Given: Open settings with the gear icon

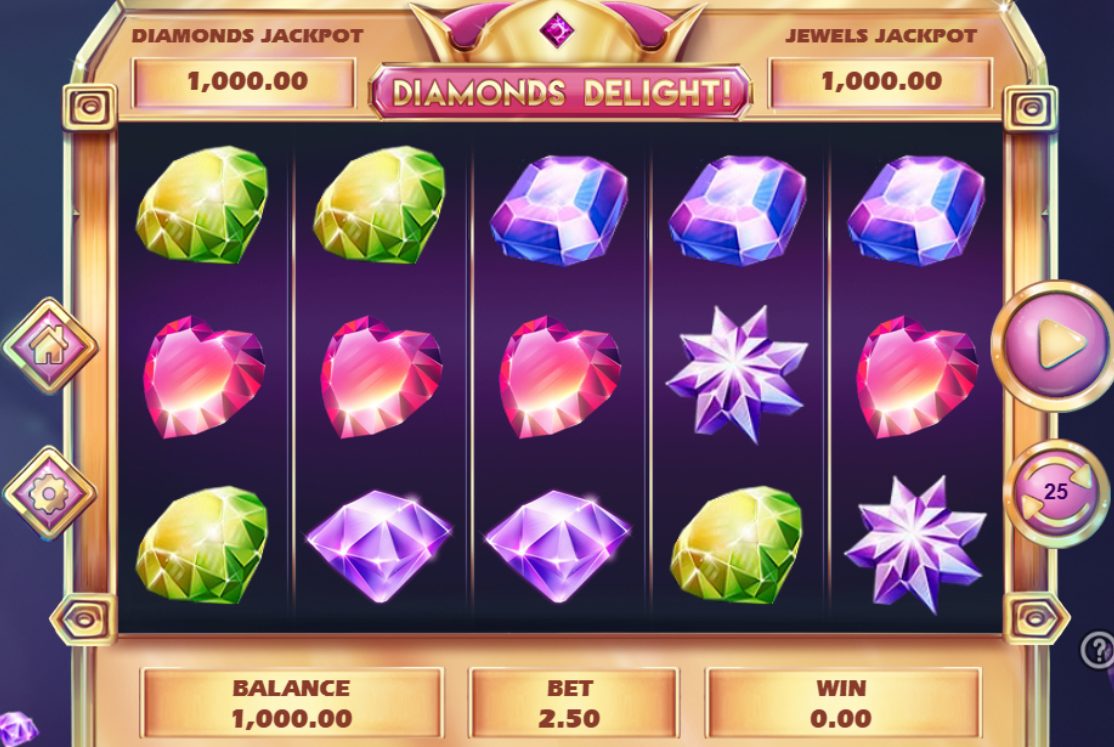Looking at the screenshot, I should click(50, 493).
